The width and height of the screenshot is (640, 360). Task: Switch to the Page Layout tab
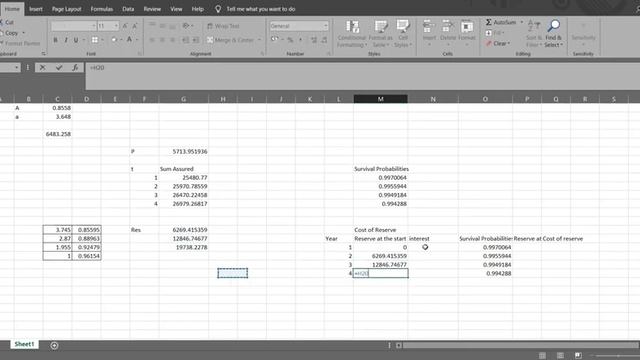tap(67, 9)
